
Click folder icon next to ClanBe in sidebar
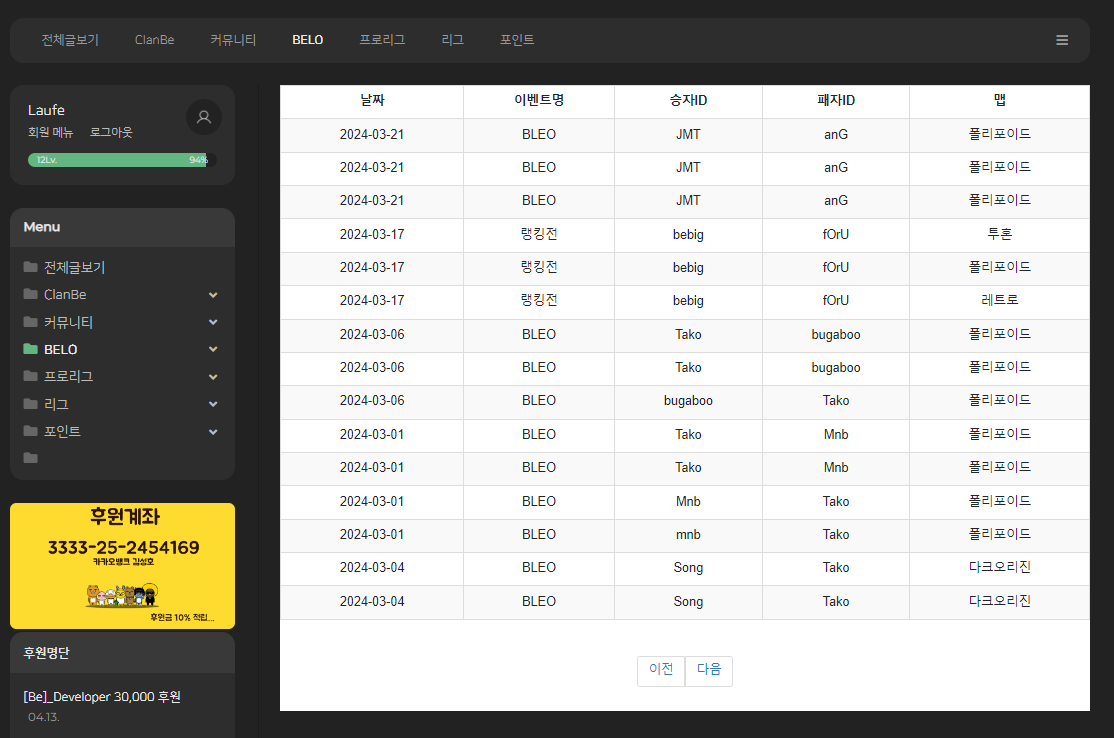click(31, 294)
